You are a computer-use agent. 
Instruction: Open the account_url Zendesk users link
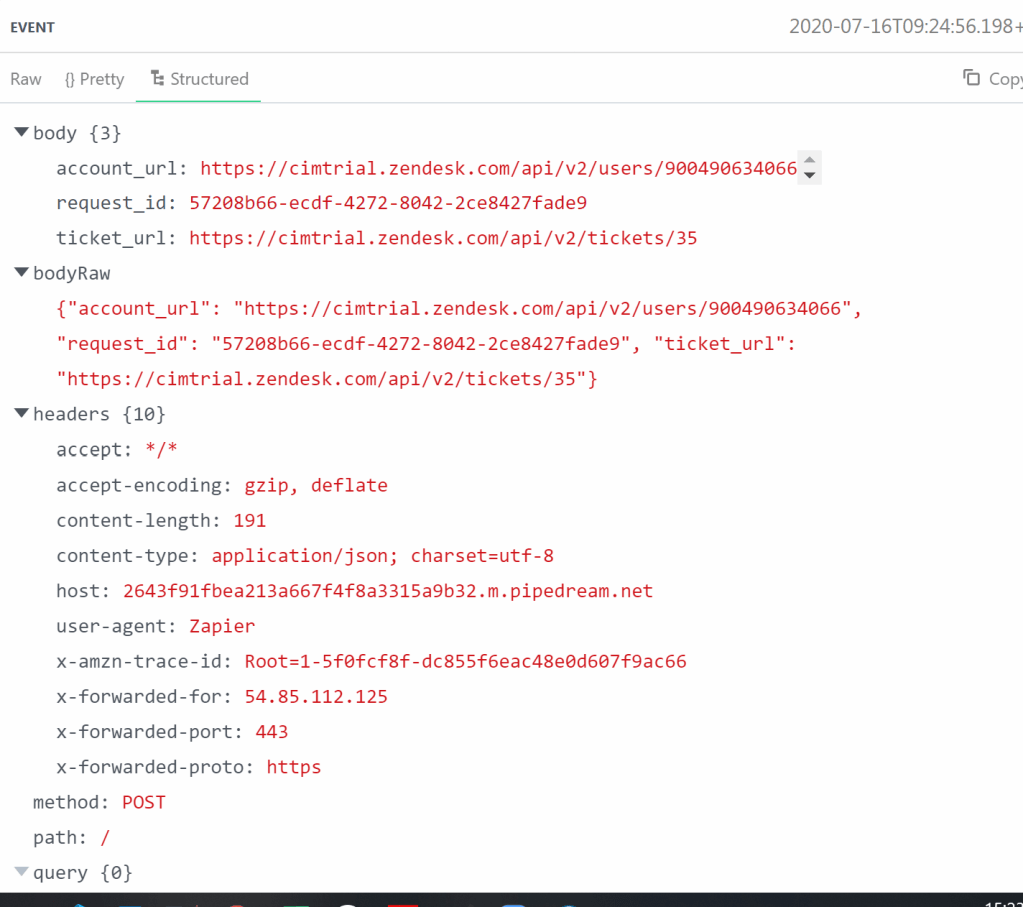pyautogui.click(x=498, y=168)
